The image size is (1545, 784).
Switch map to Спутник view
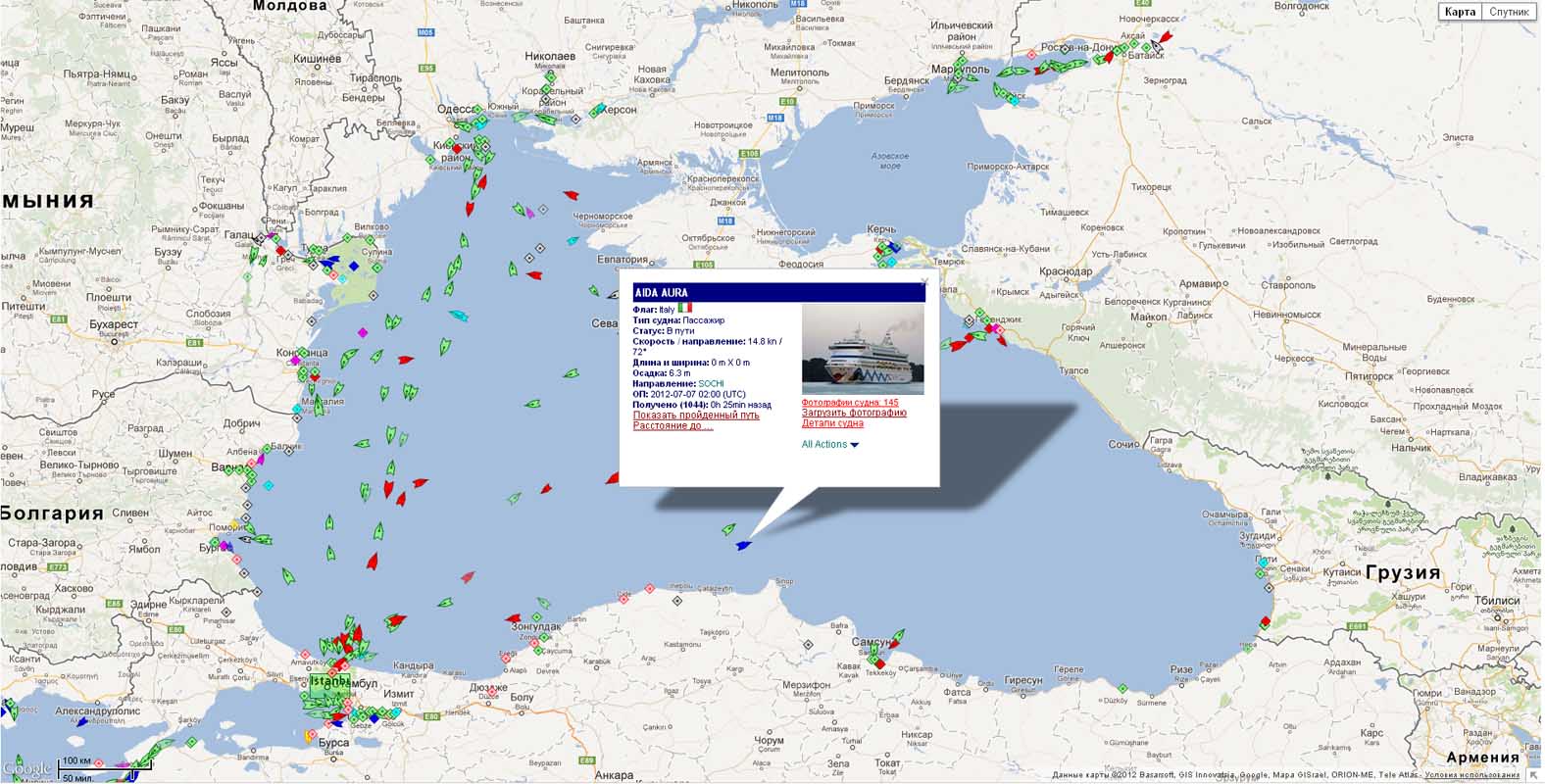click(x=1509, y=12)
